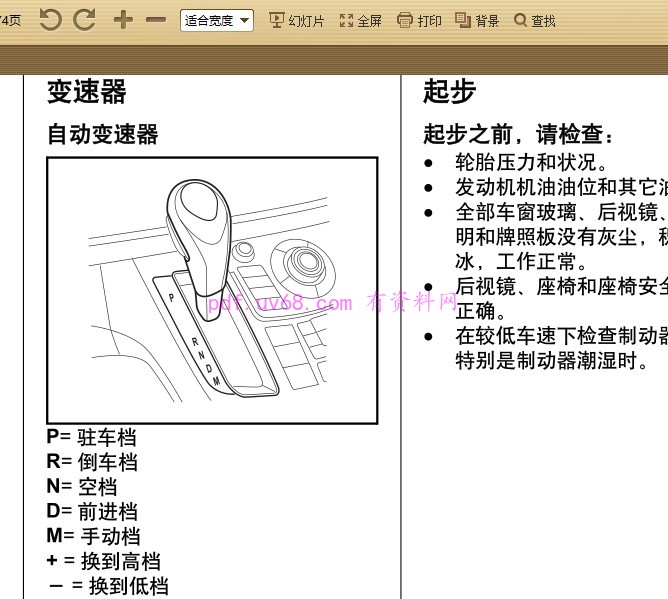Click the 自动变速器 subheading
This screenshot has width=668, height=599.
point(103,135)
